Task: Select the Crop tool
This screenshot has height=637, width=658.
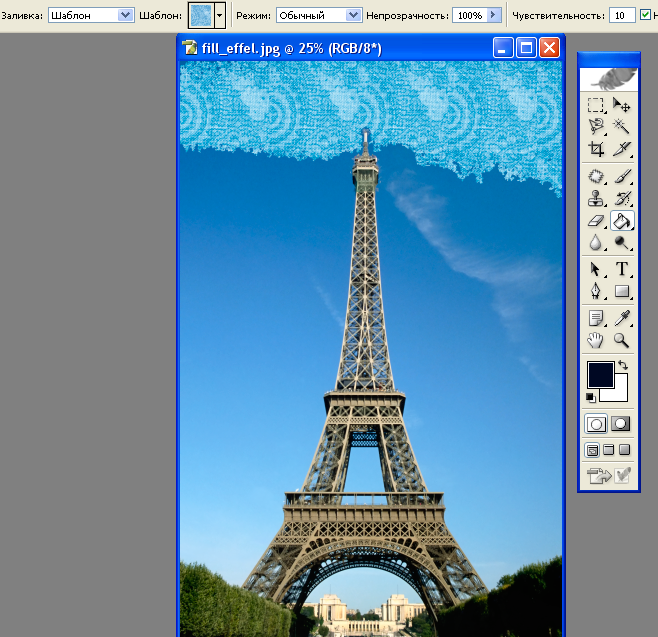Action: (595, 149)
